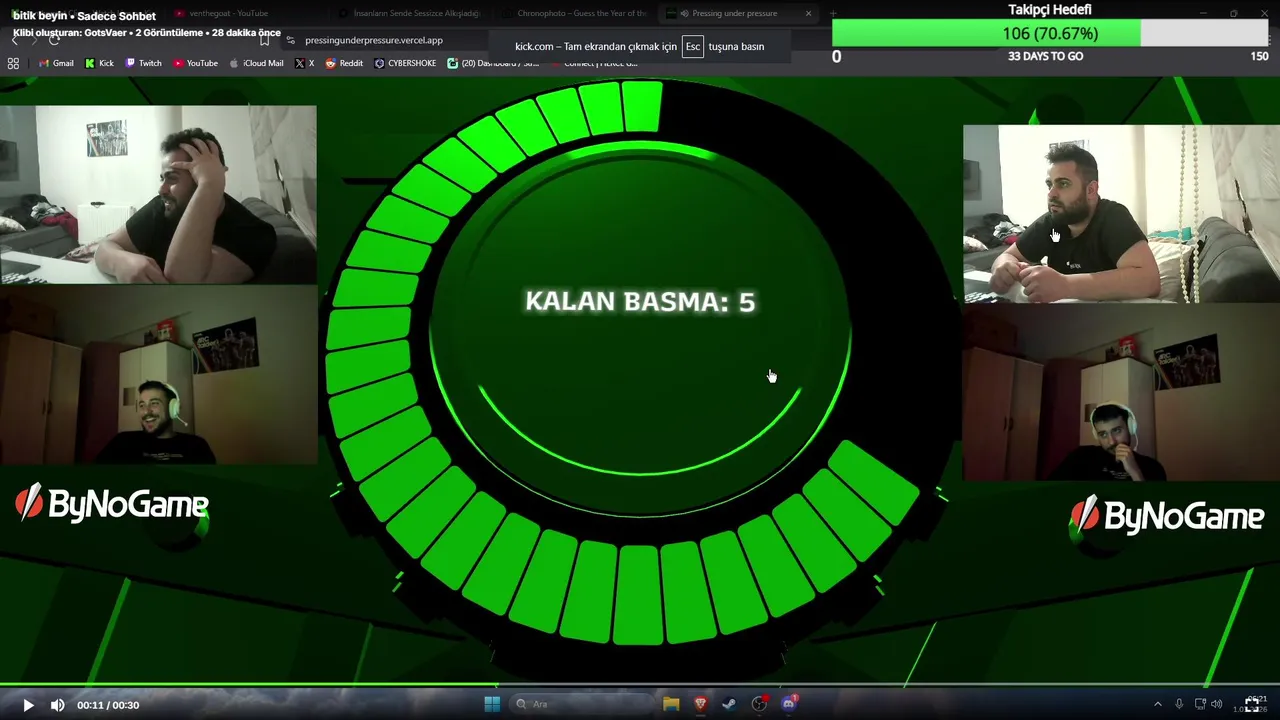Open the Windows Start menu
The image size is (1280, 720).
[492, 704]
